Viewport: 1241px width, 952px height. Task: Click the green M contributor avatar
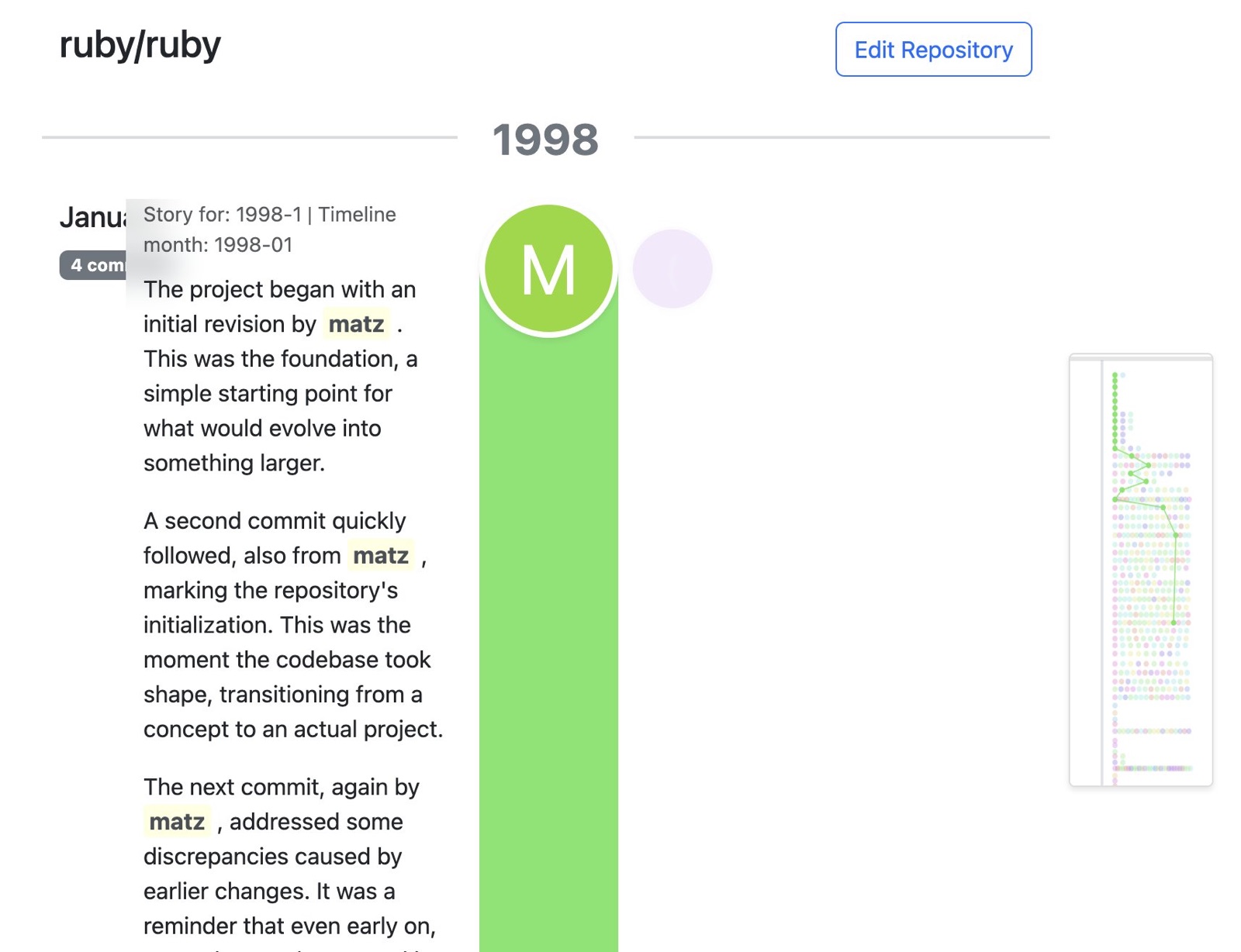[548, 269]
